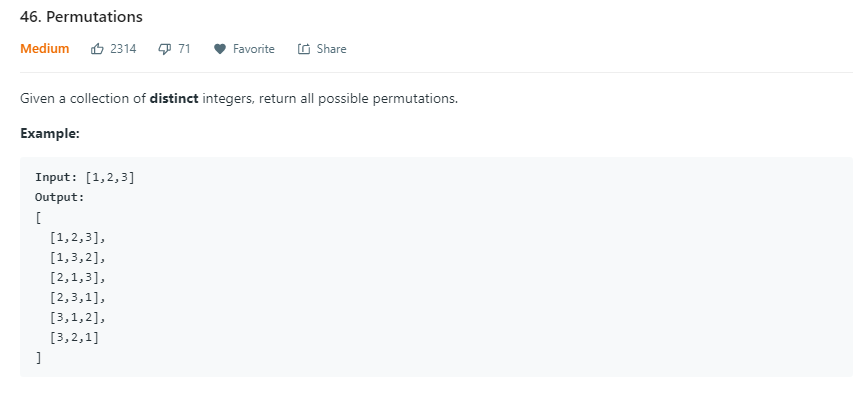
Task: Click the heart Favorite icon
Action: 219,49
